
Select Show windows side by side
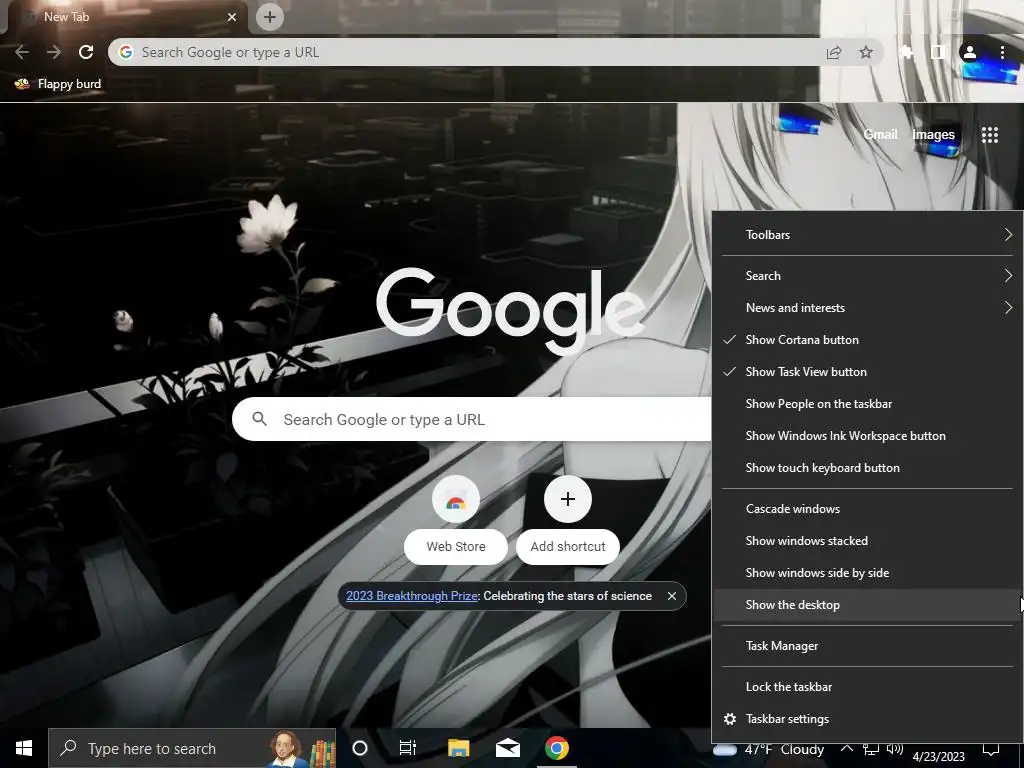867,573
